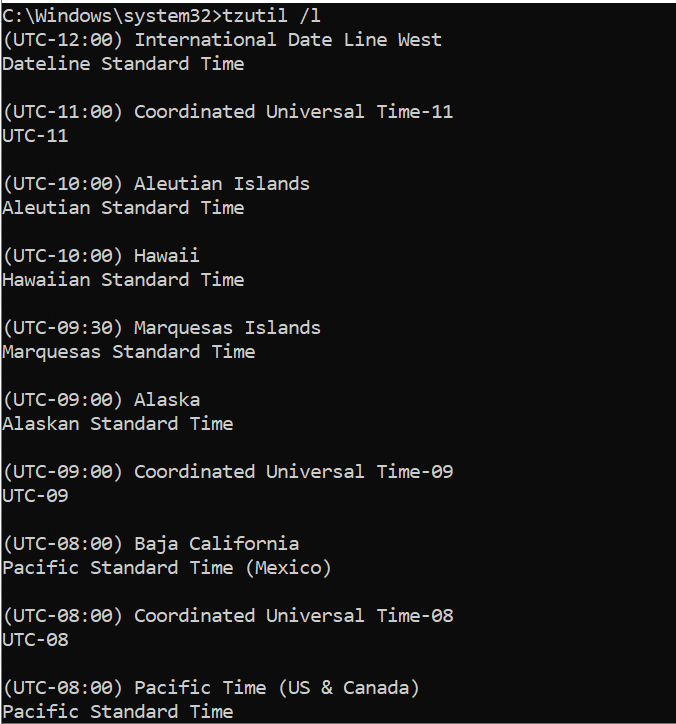
Task: Click Pacific Time (US & Canada) line
Action: 211,688
